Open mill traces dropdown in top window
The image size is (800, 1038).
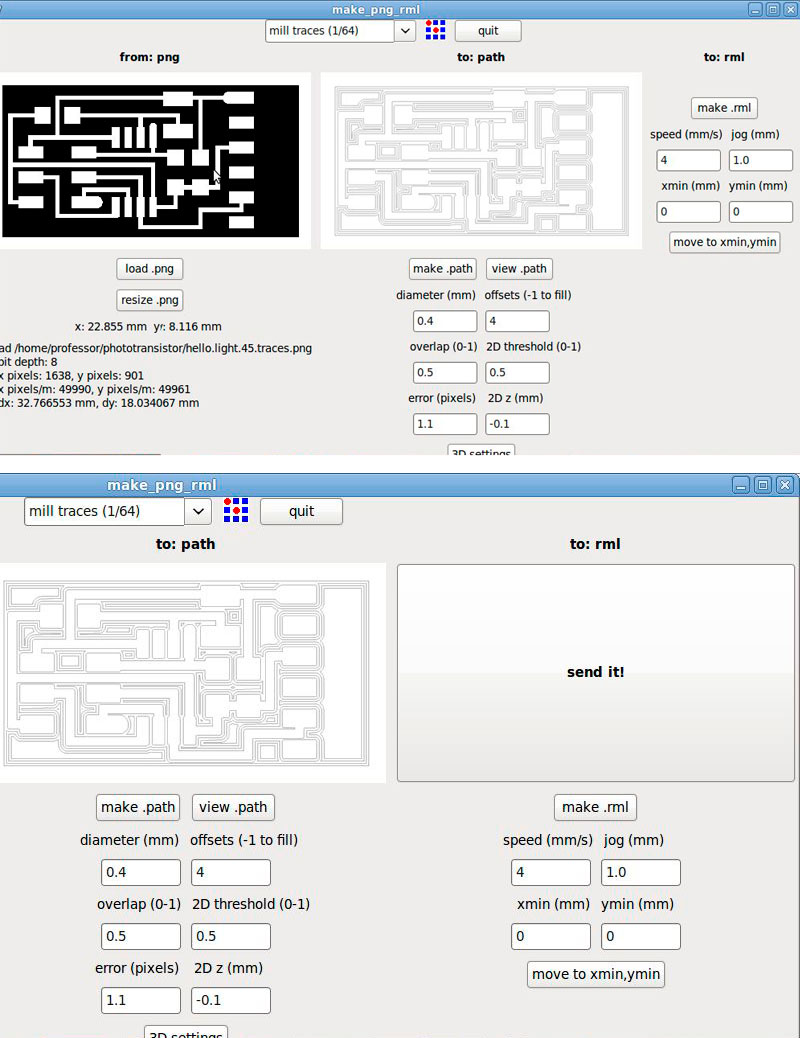(405, 30)
